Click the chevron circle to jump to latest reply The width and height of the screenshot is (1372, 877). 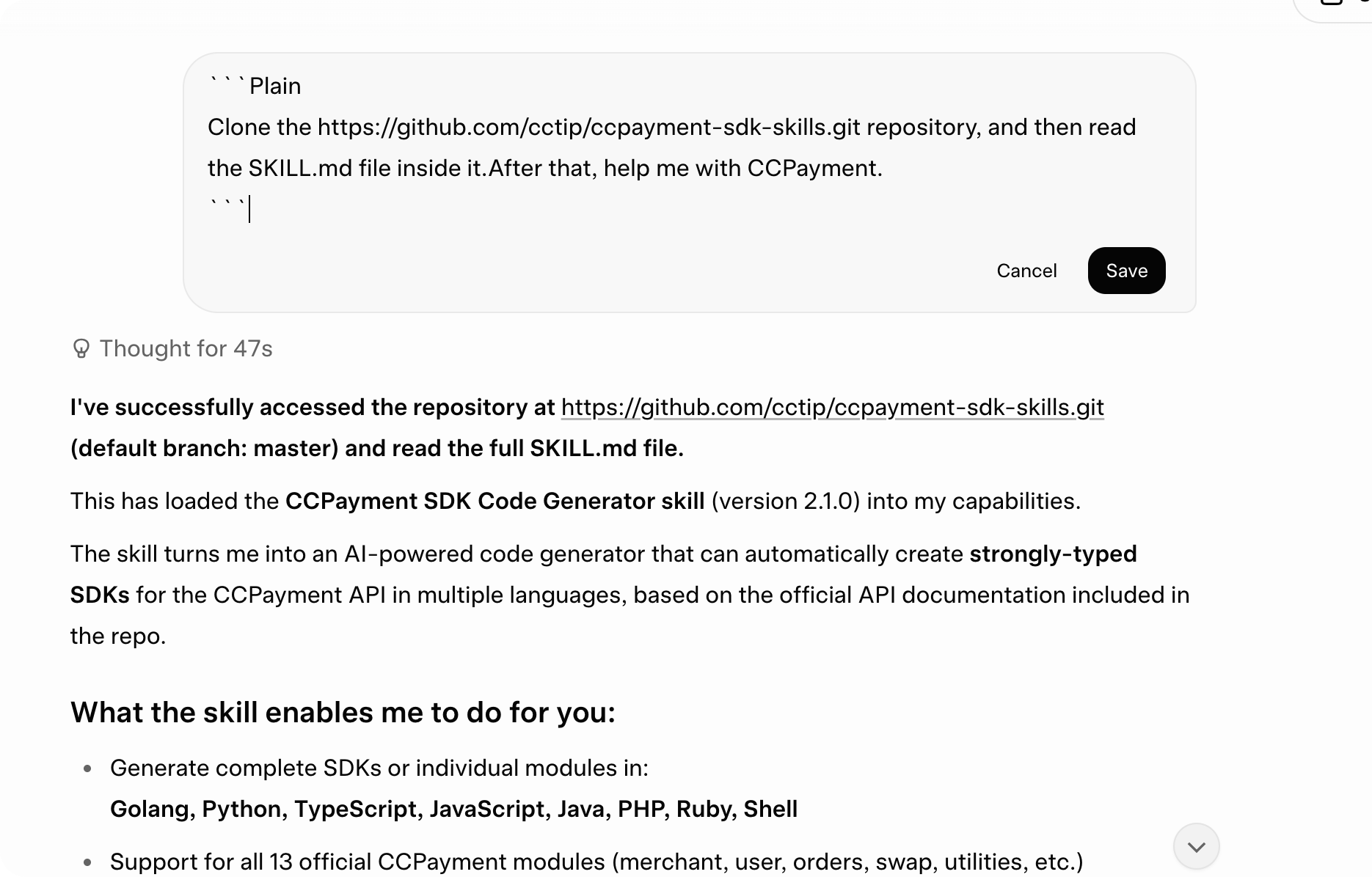point(1196,846)
